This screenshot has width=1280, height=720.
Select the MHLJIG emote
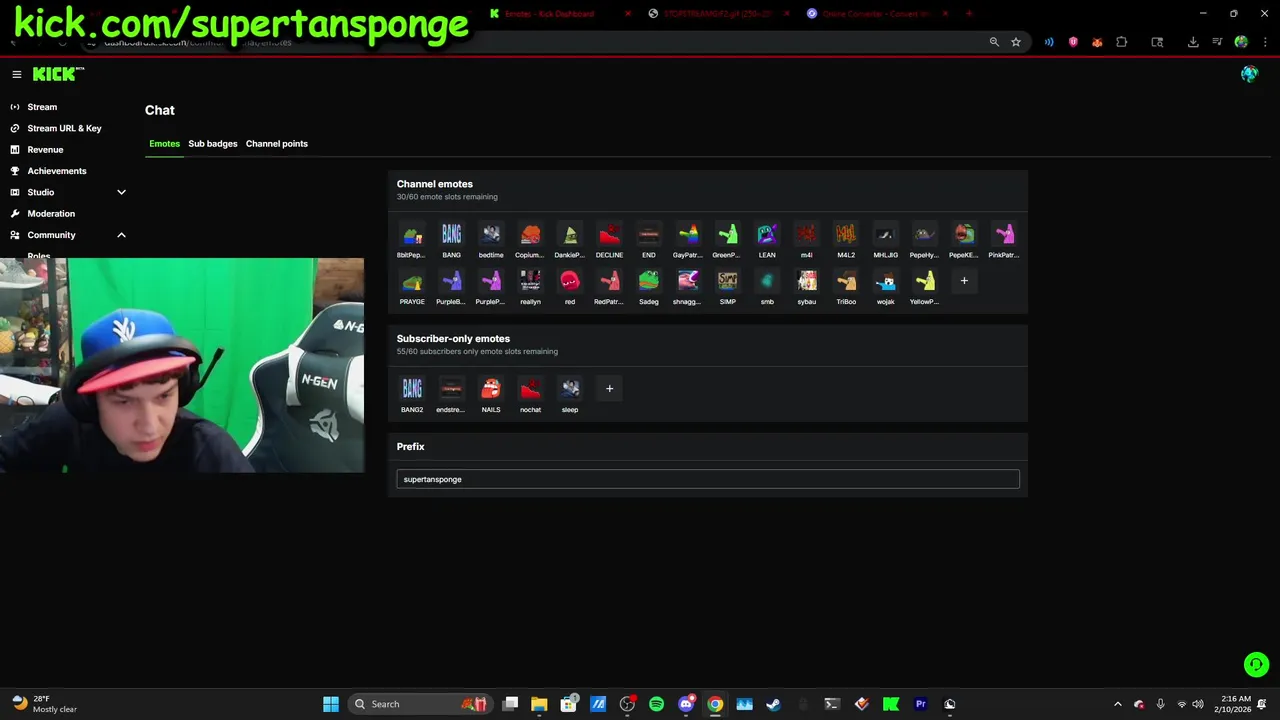(x=885, y=235)
